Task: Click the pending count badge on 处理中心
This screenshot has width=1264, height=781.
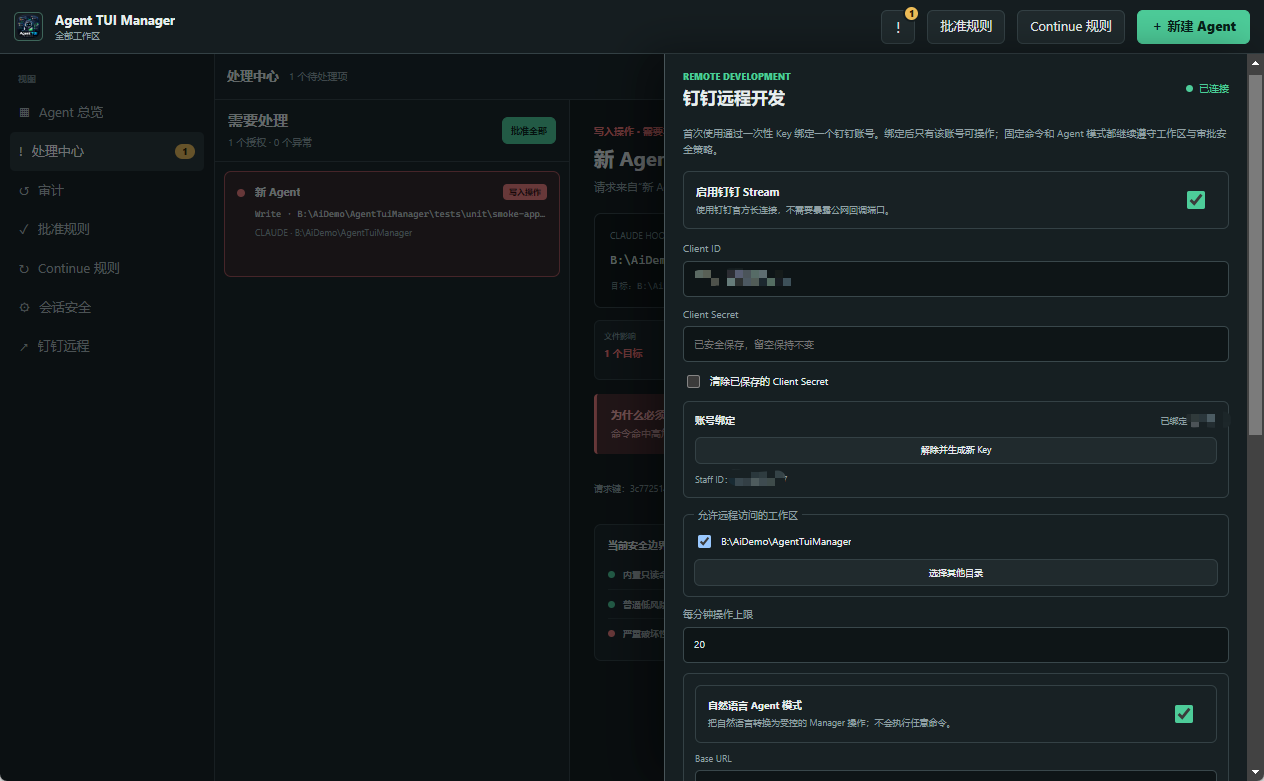Action: [x=185, y=151]
